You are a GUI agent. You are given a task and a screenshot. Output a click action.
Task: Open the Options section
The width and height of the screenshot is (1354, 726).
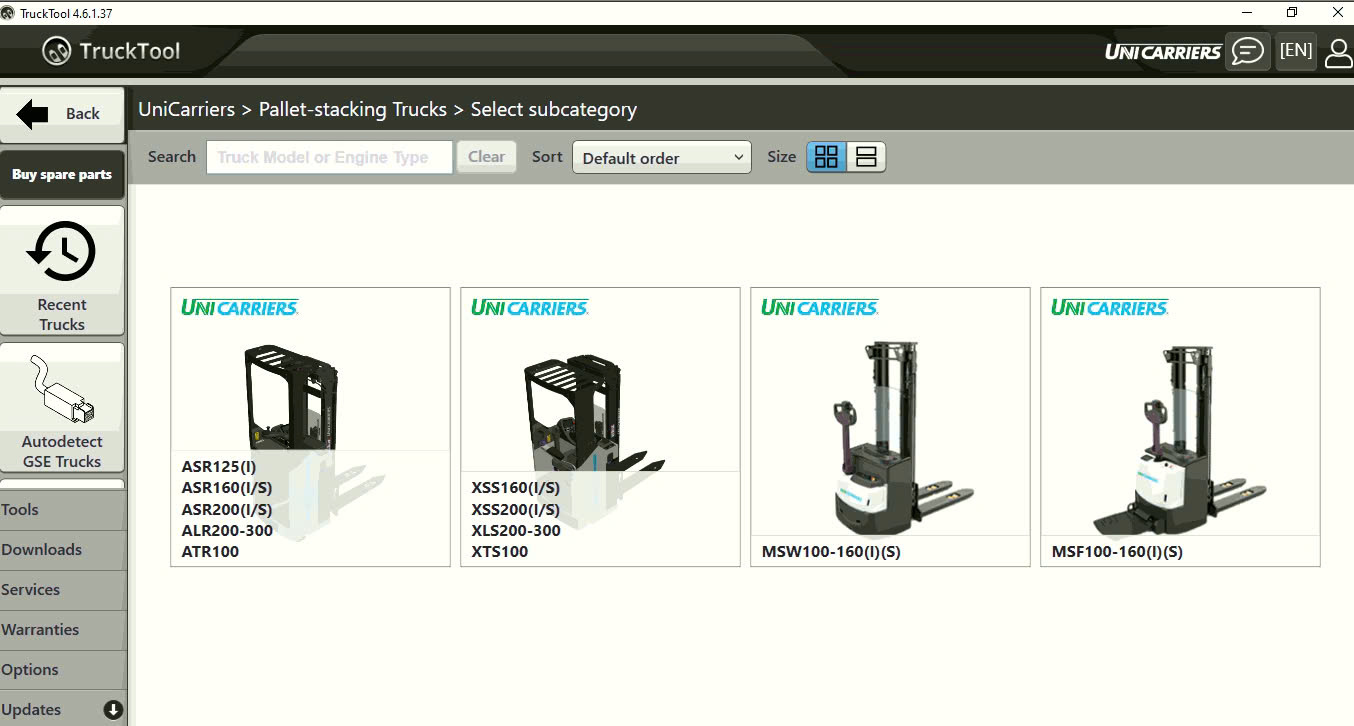[63, 670]
